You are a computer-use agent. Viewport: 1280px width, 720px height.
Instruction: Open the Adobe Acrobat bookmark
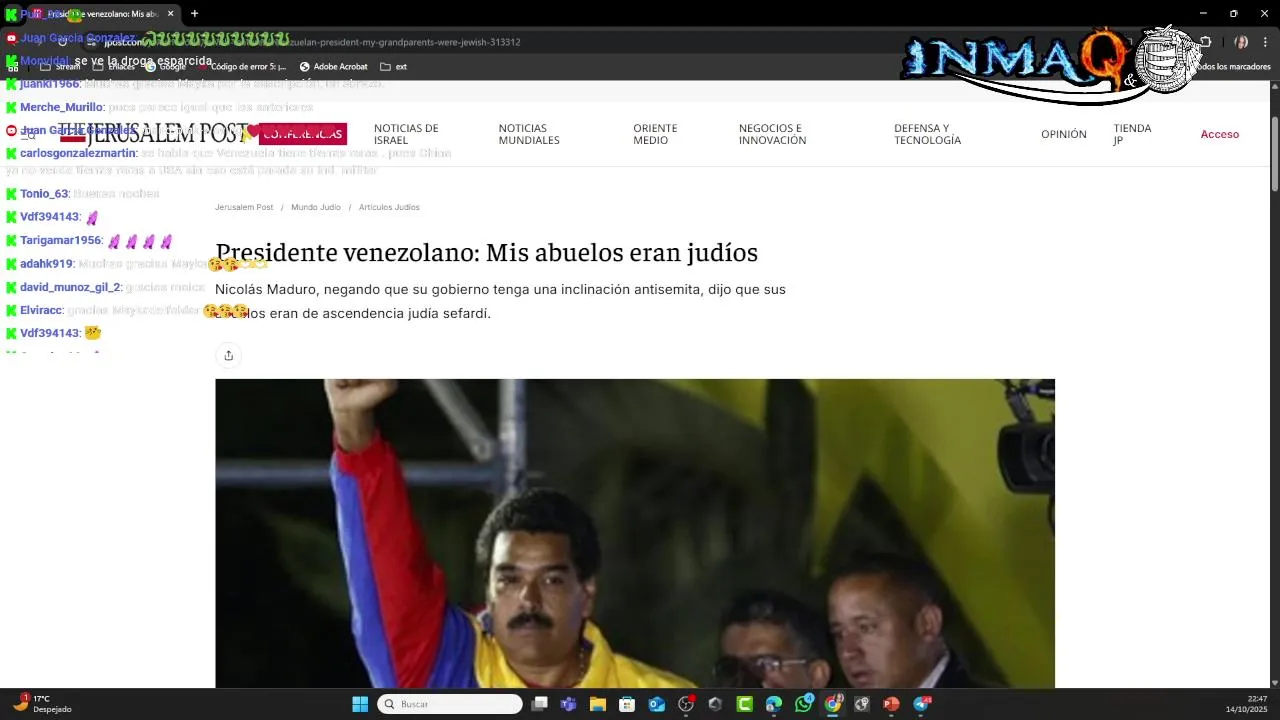(334, 67)
